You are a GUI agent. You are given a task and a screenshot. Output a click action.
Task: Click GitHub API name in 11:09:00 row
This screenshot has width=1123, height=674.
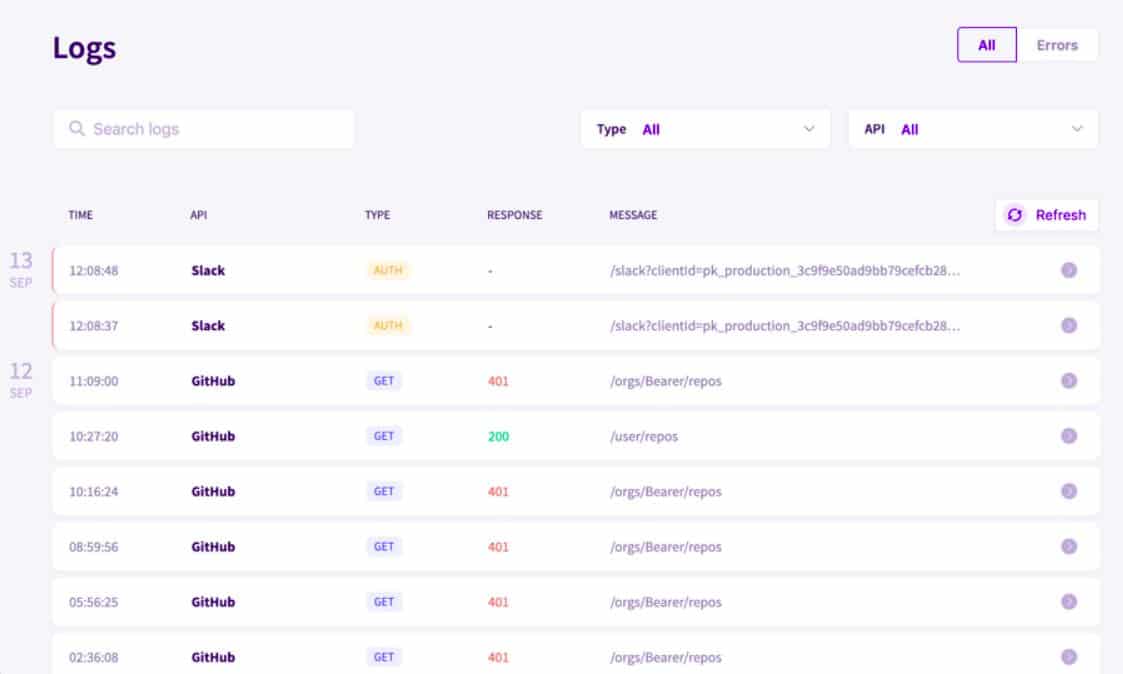(x=213, y=380)
